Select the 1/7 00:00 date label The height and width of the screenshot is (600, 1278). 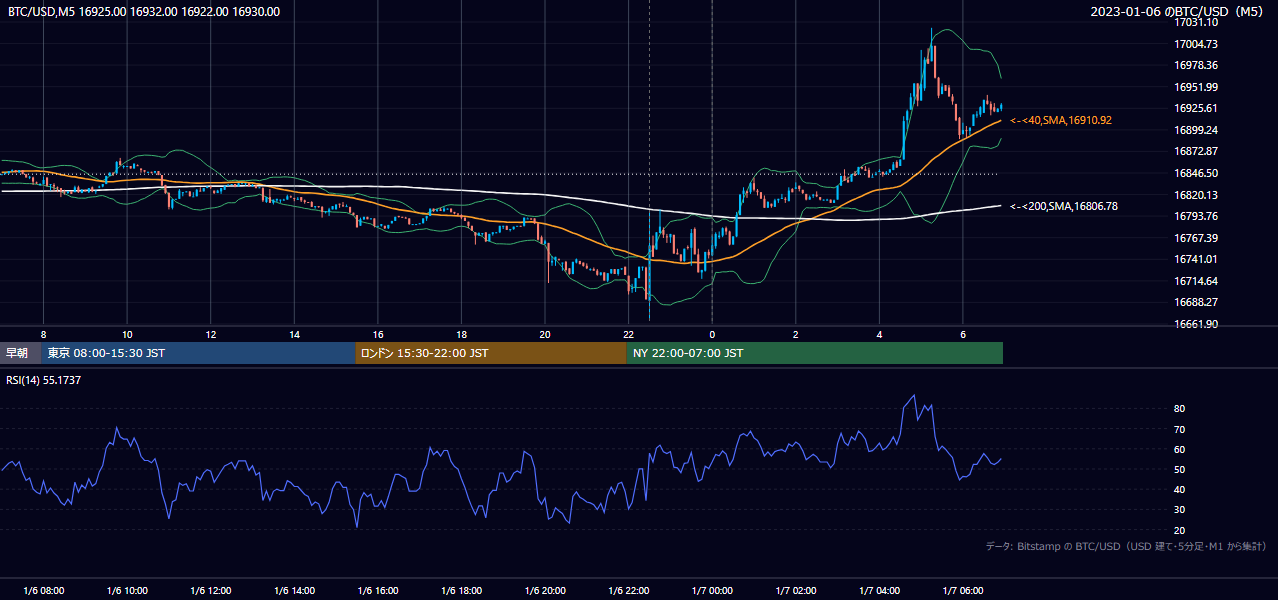[712, 591]
